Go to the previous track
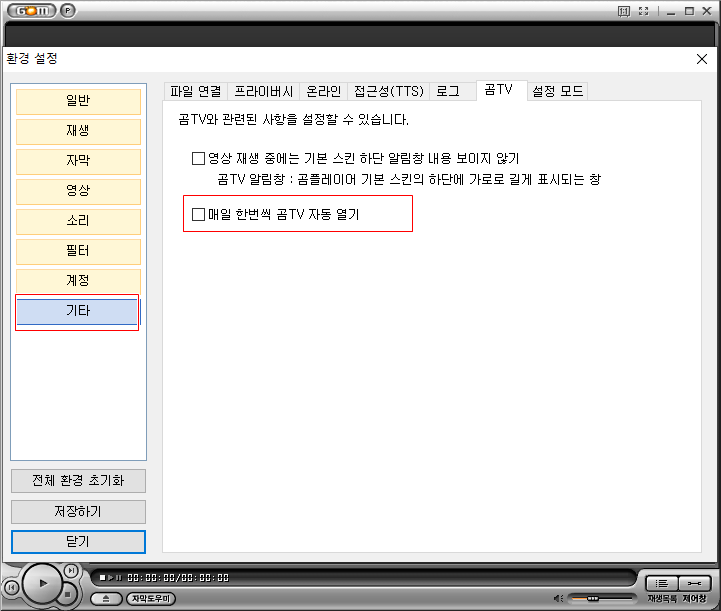The image size is (721, 611). (11, 587)
